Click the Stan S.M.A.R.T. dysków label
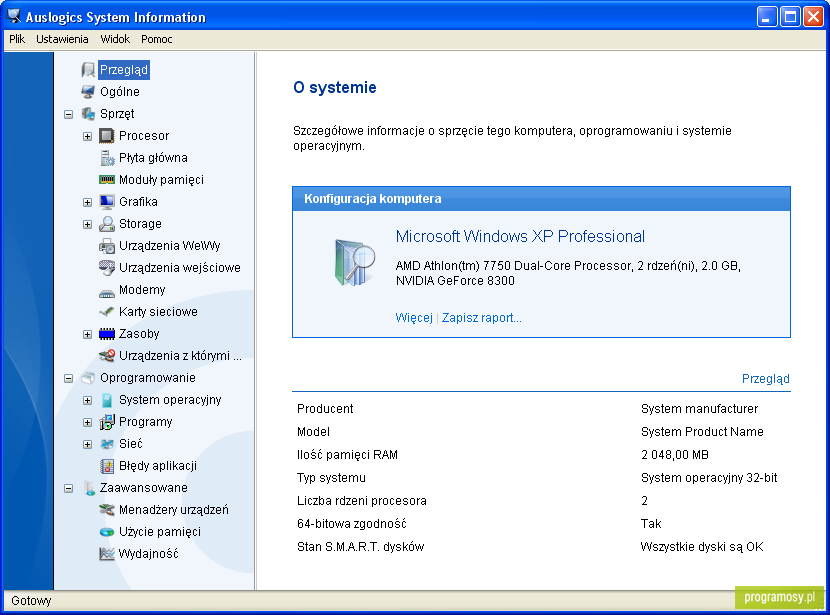This screenshot has height=615, width=830. point(360,547)
